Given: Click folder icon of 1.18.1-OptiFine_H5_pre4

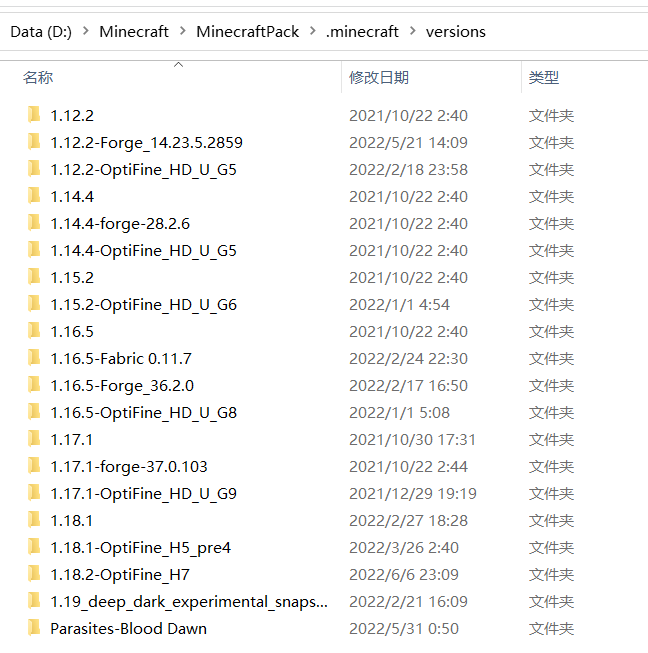Looking at the screenshot, I should pyautogui.click(x=34, y=547).
